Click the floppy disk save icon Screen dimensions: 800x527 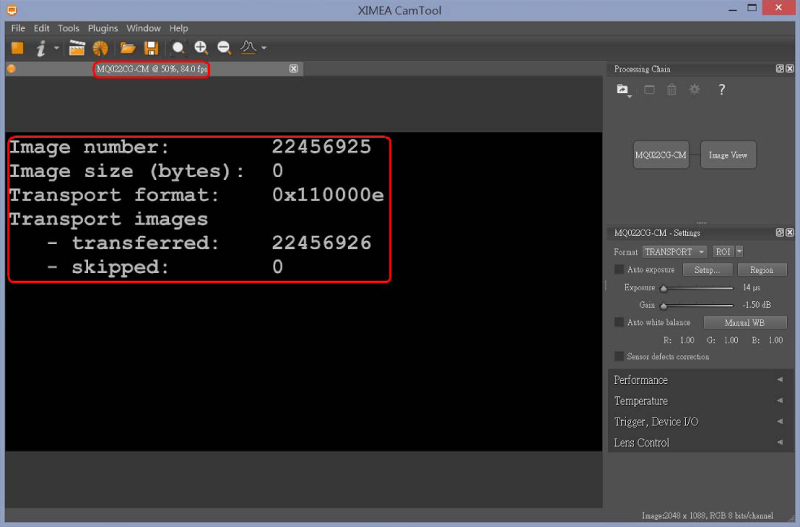click(x=151, y=47)
